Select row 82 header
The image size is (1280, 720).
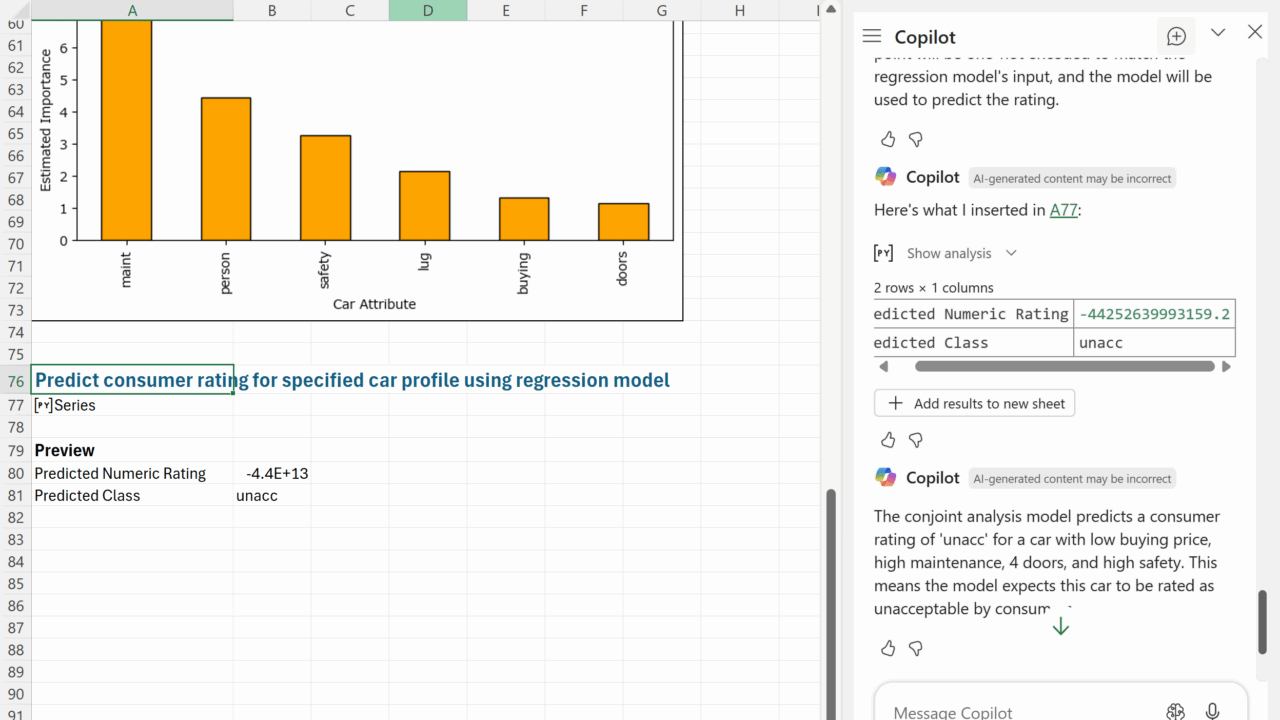(15, 518)
